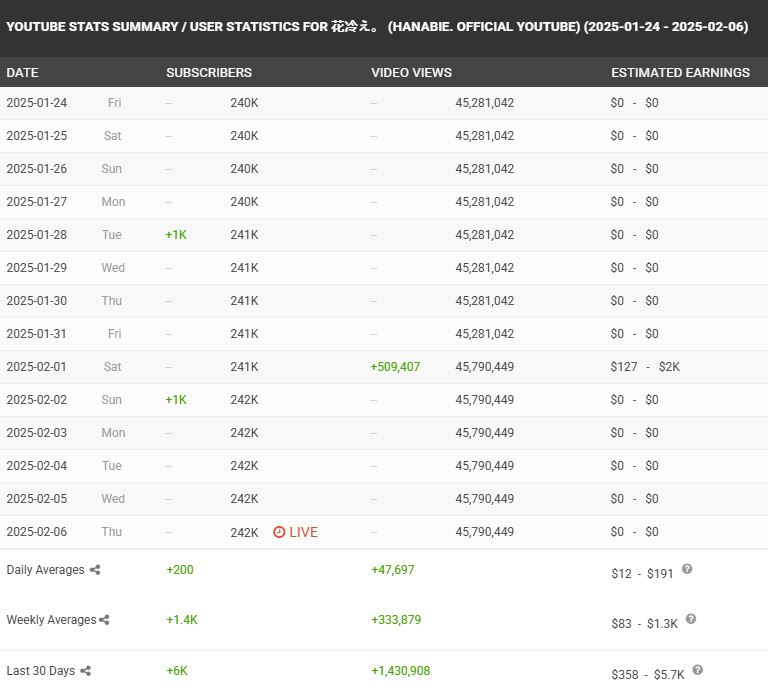Click the VIDEO VIEWS column header

(x=411, y=72)
